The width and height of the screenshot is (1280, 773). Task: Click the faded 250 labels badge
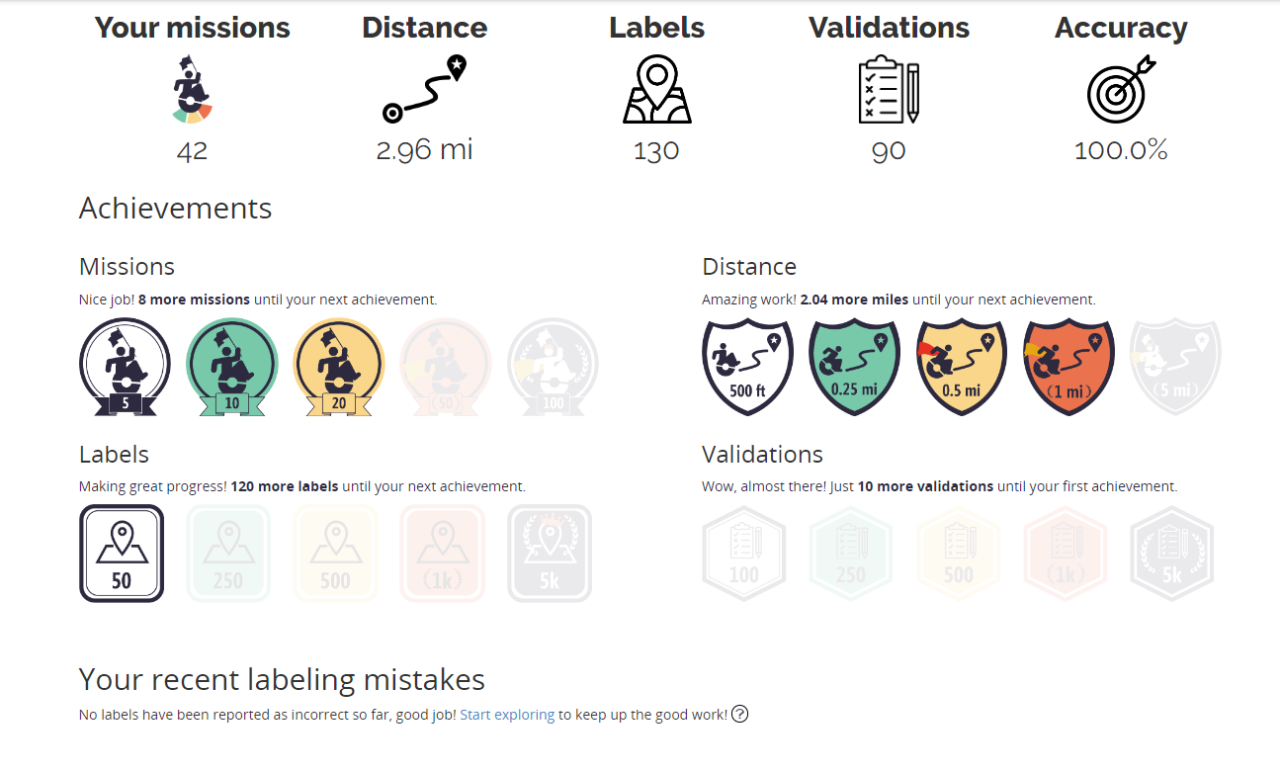click(228, 553)
